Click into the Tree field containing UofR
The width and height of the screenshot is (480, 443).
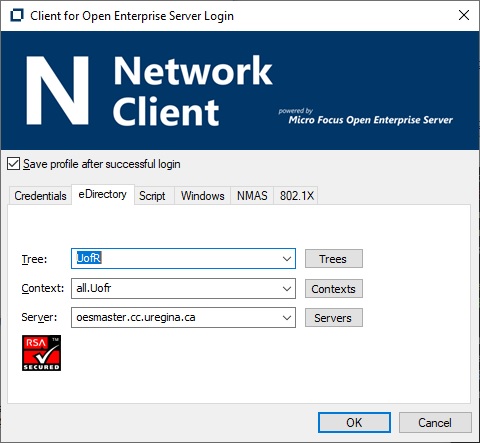point(183,259)
